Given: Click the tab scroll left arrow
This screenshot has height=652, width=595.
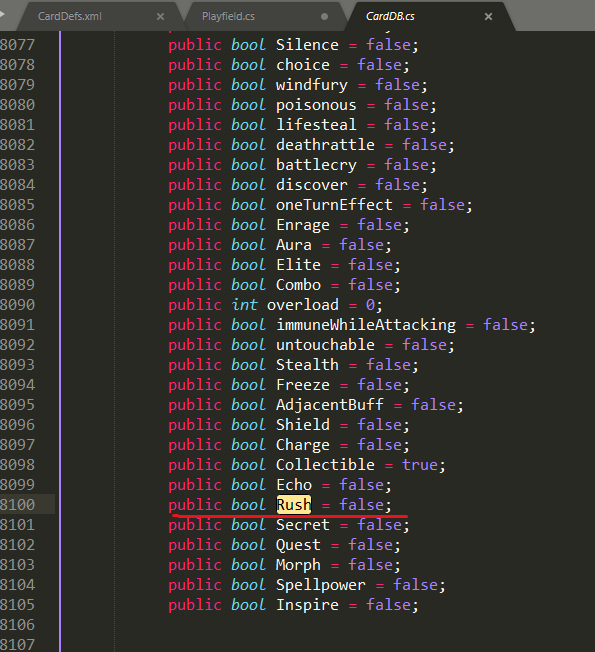Looking at the screenshot, I should [2, 15].
